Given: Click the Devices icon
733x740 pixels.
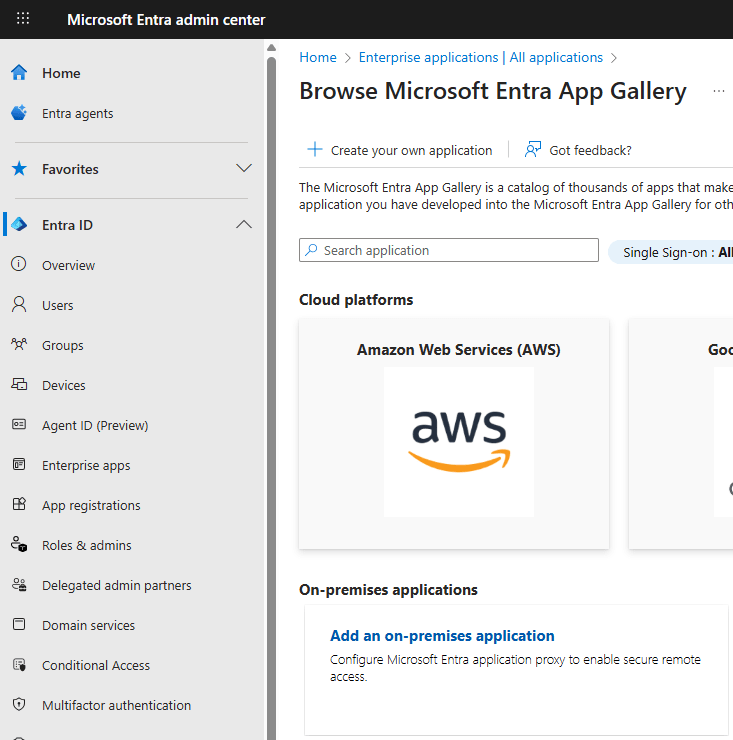Looking at the screenshot, I should [x=19, y=385].
